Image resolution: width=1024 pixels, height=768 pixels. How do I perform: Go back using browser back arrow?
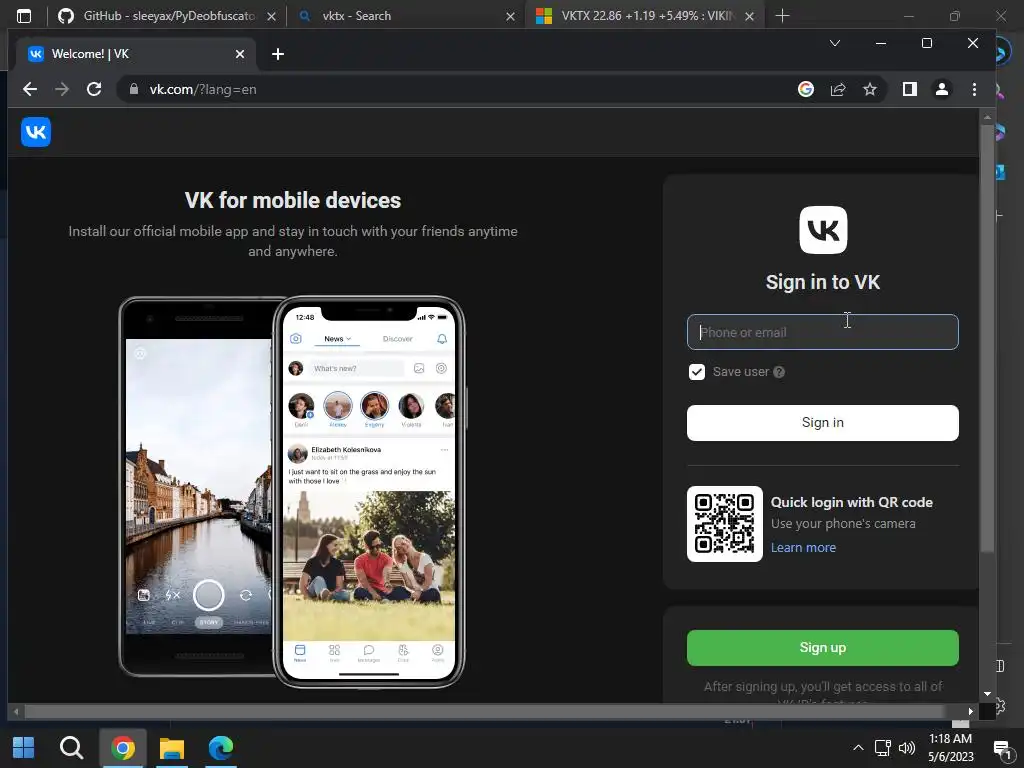(x=30, y=89)
